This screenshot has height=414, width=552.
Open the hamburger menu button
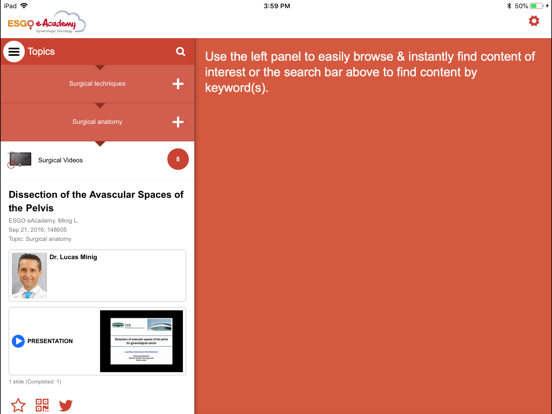coord(14,52)
